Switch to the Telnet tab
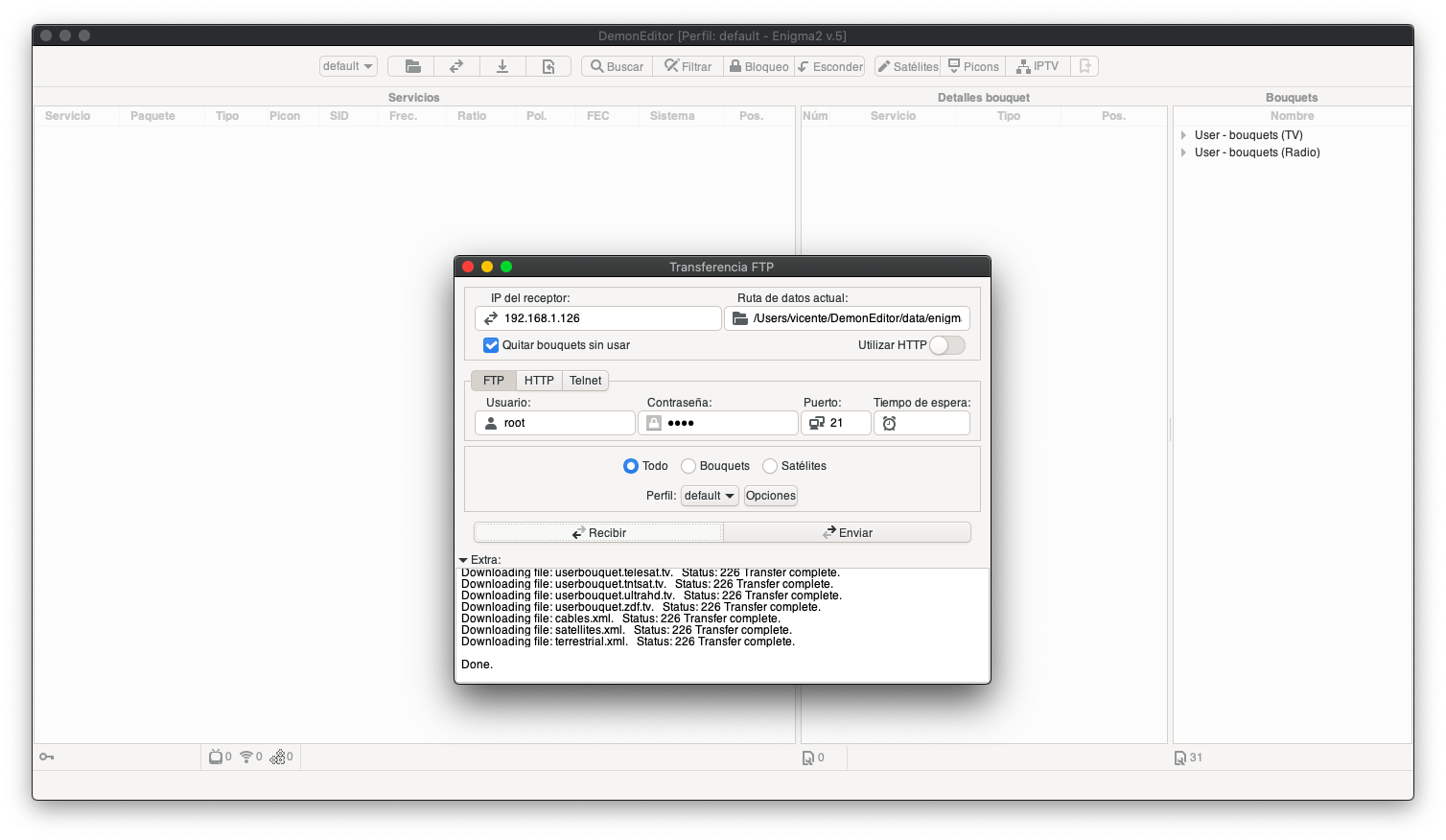Viewport: 1446px width, 840px height. pyautogui.click(x=585, y=381)
